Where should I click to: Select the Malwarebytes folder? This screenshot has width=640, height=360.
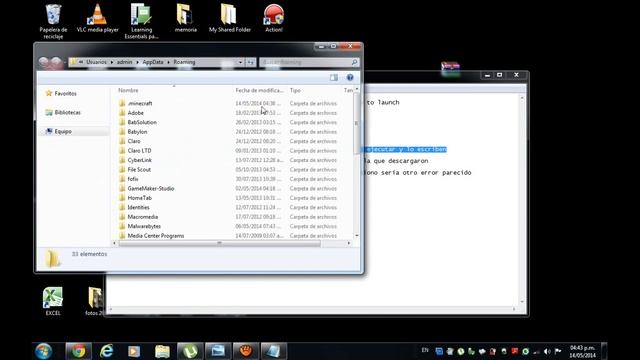[x=144, y=226]
